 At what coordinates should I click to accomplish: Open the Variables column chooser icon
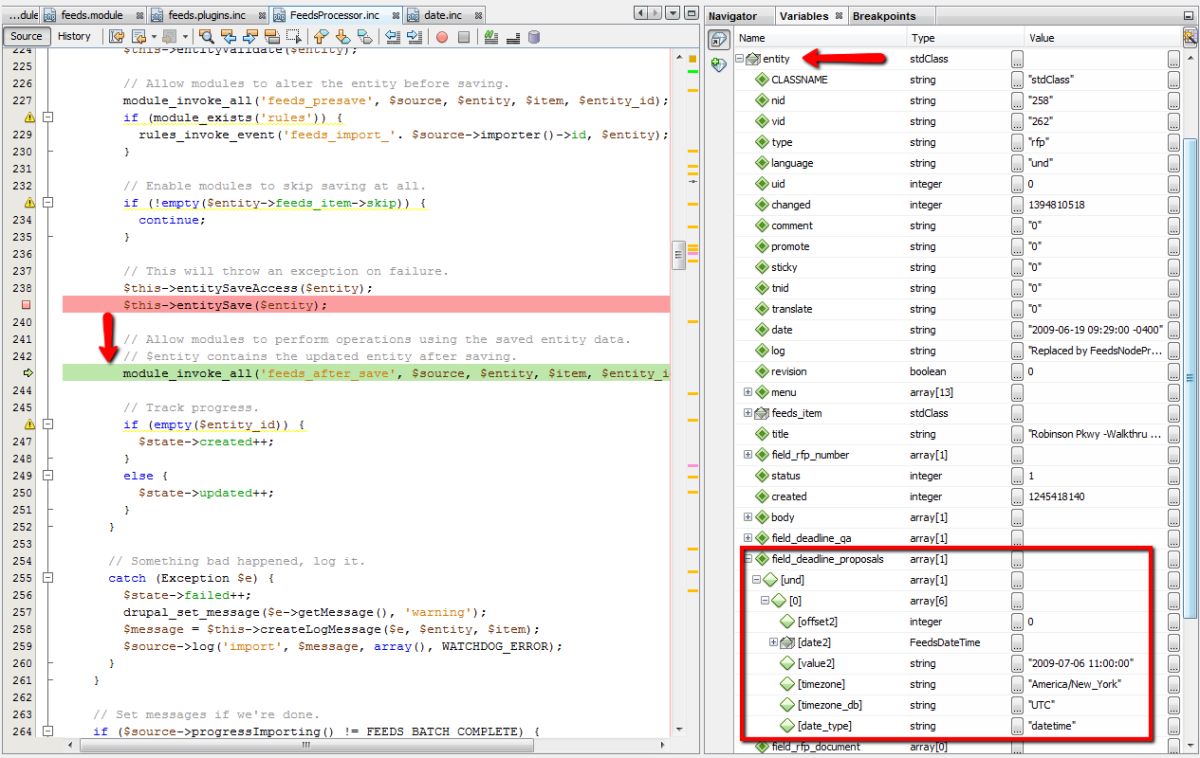pyautogui.click(x=1190, y=38)
